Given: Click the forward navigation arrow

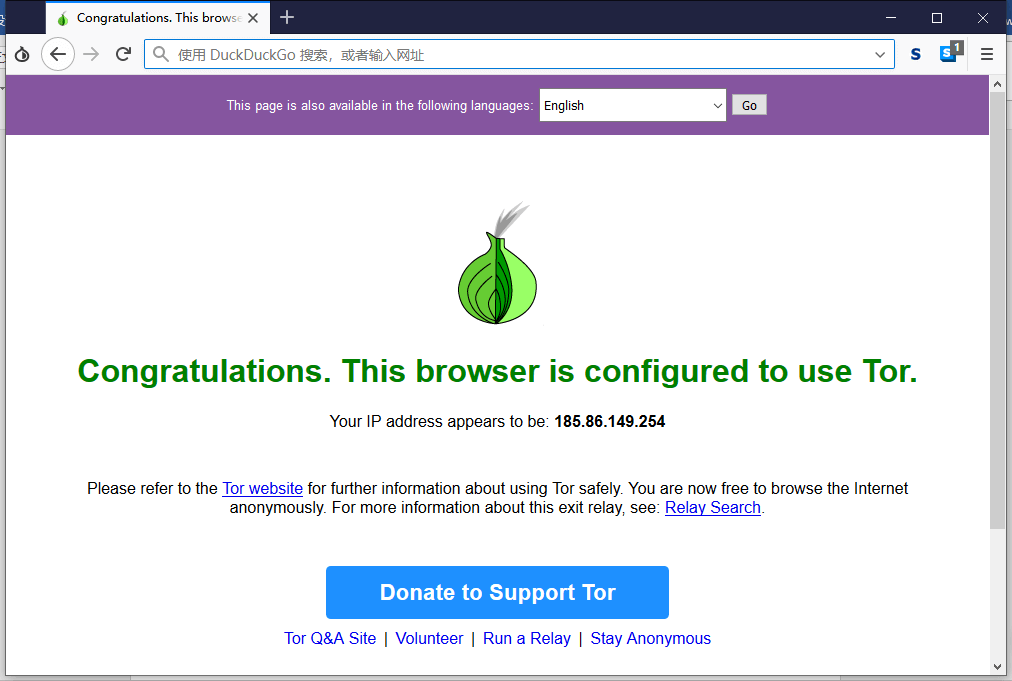Looking at the screenshot, I should (x=91, y=54).
